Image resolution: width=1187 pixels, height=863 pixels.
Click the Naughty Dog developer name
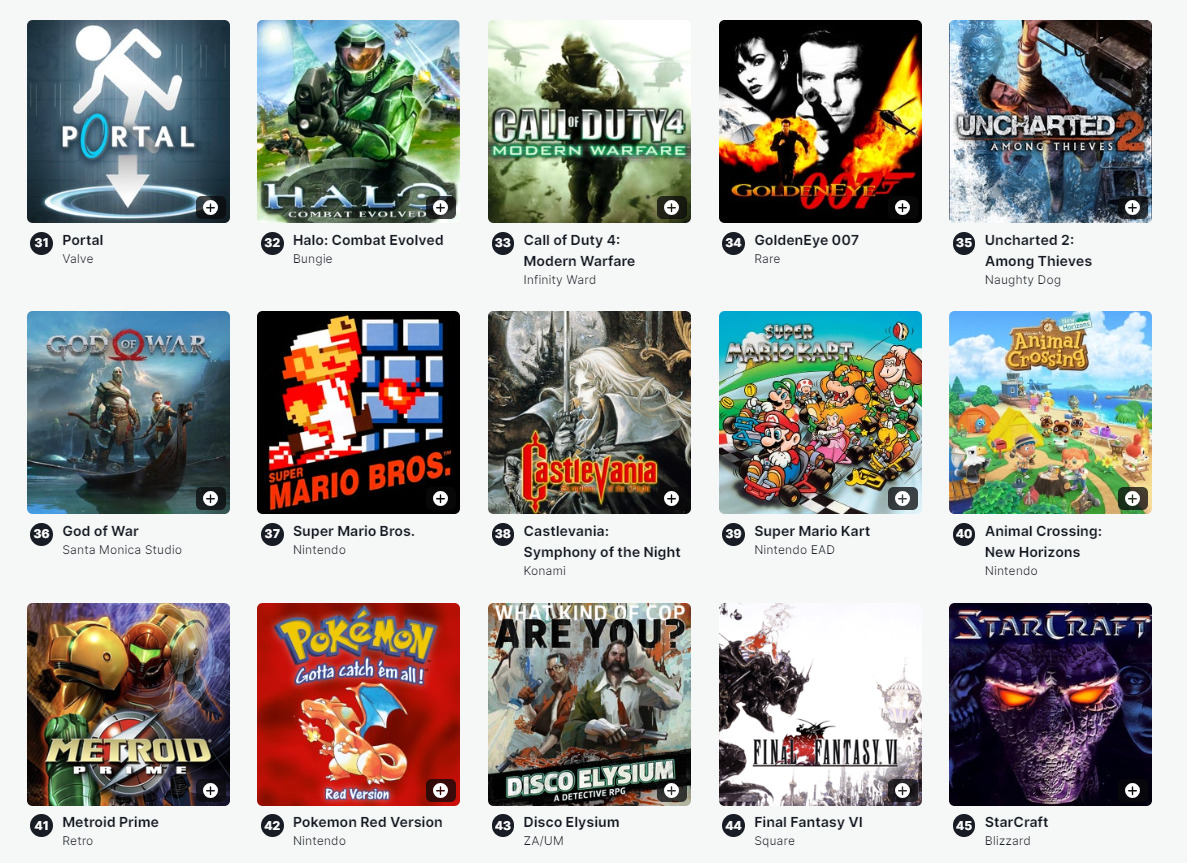(1023, 280)
